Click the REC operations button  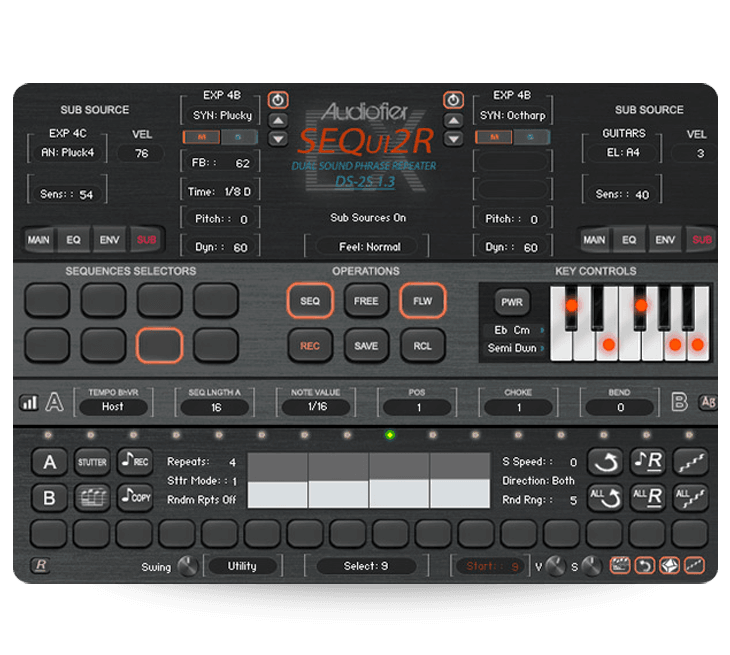pos(310,346)
